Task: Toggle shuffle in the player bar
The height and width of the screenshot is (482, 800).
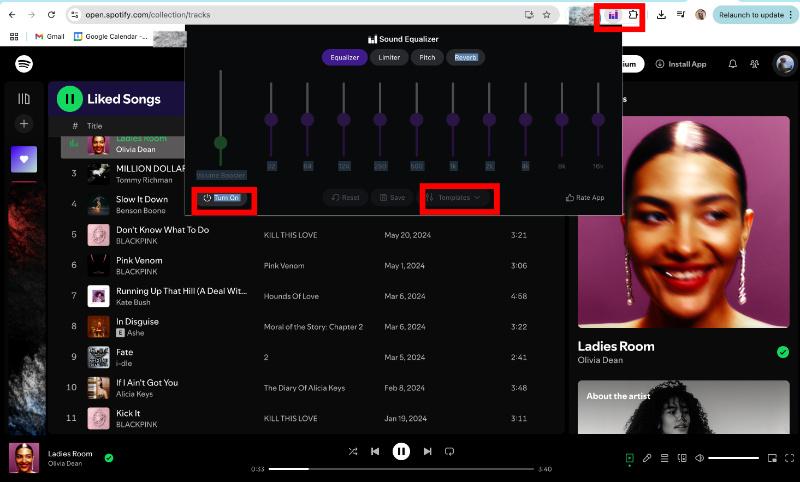Action: (x=352, y=451)
